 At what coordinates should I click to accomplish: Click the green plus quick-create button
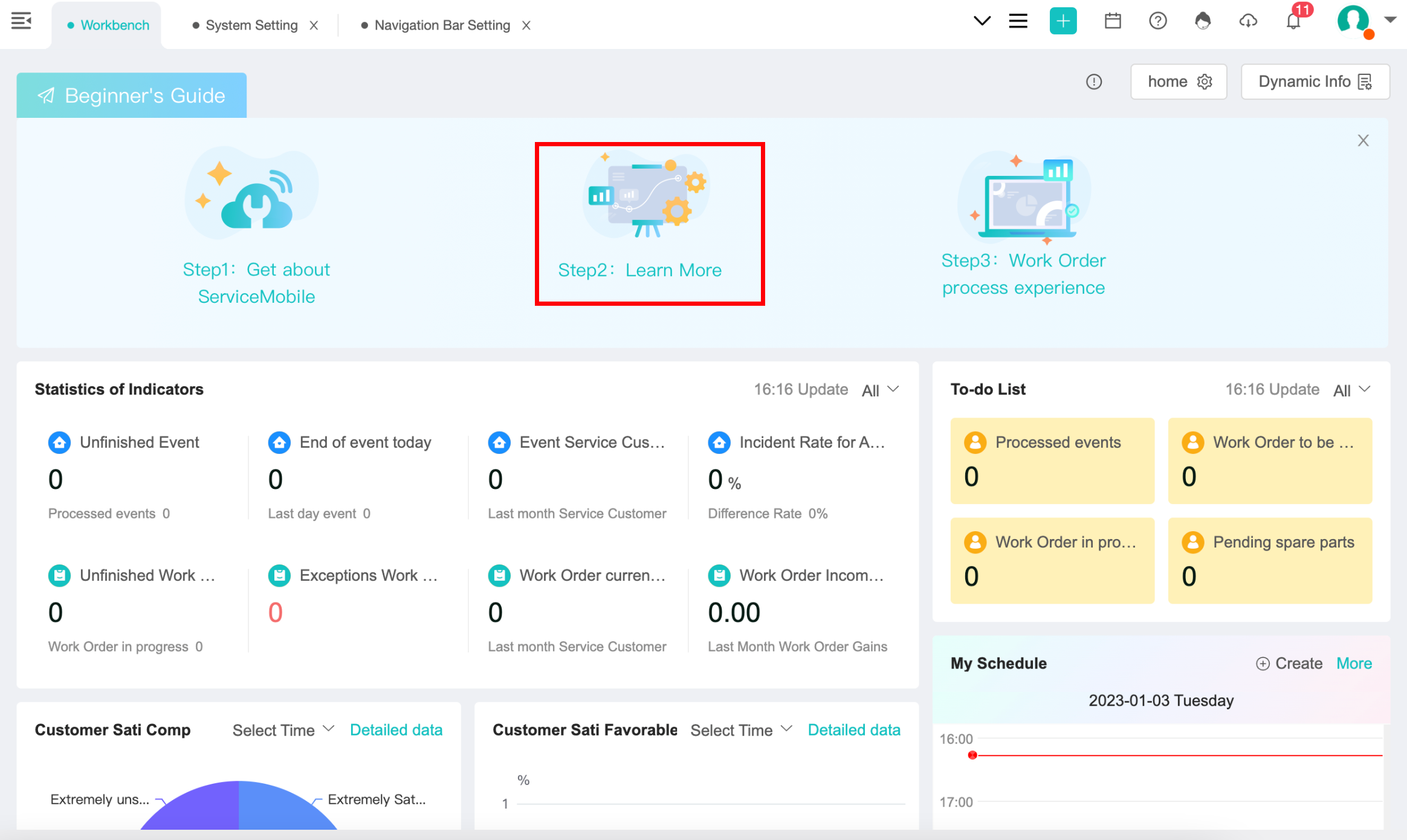pos(1063,21)
